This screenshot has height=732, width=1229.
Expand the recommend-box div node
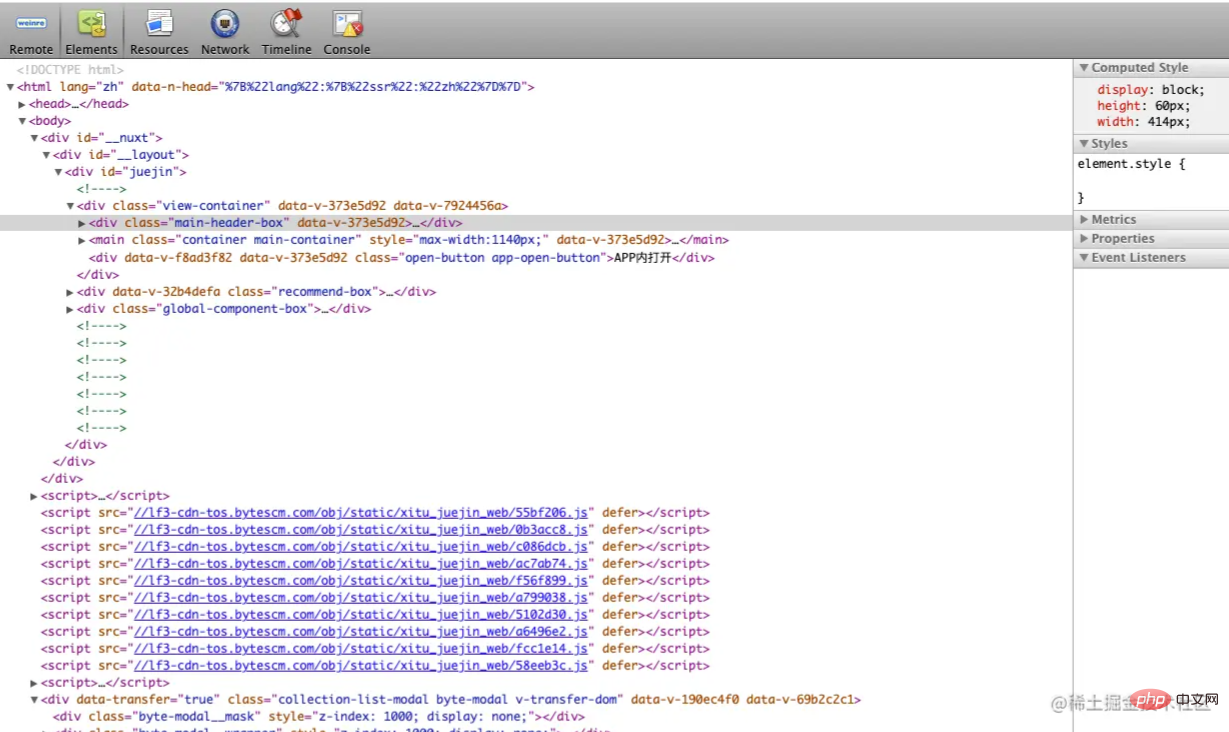(x=70, y=292)
